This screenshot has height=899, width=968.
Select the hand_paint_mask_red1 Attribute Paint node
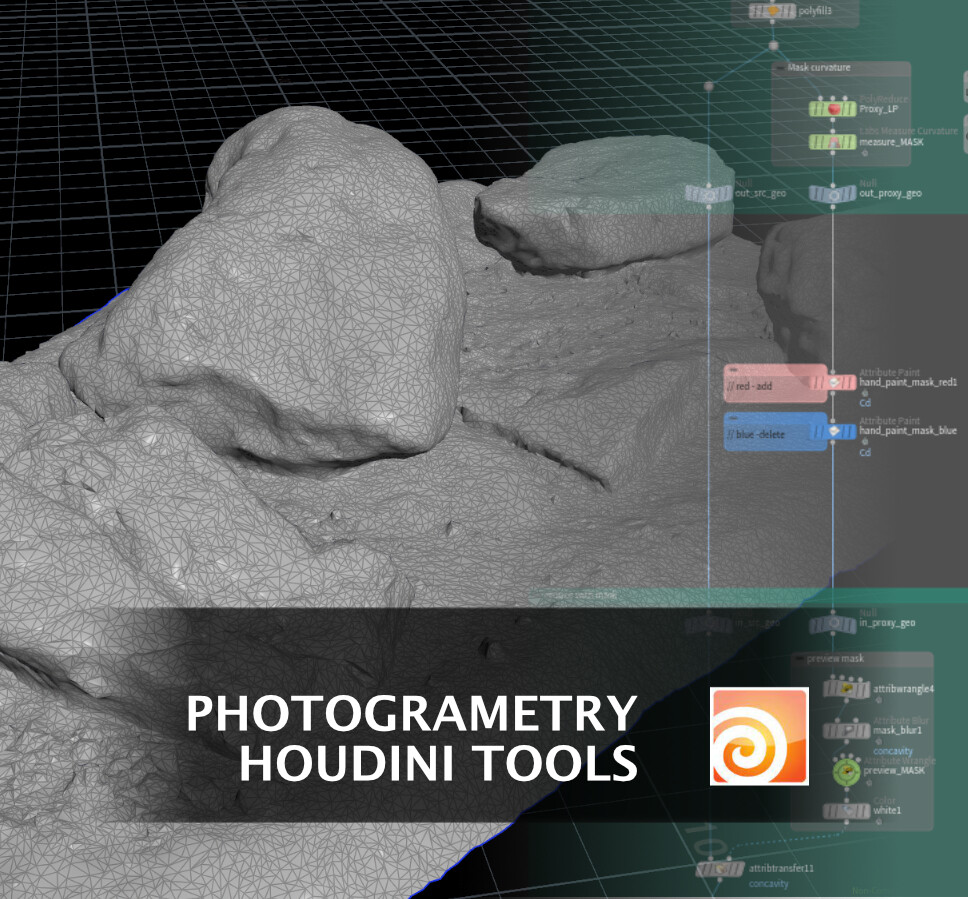834,382
